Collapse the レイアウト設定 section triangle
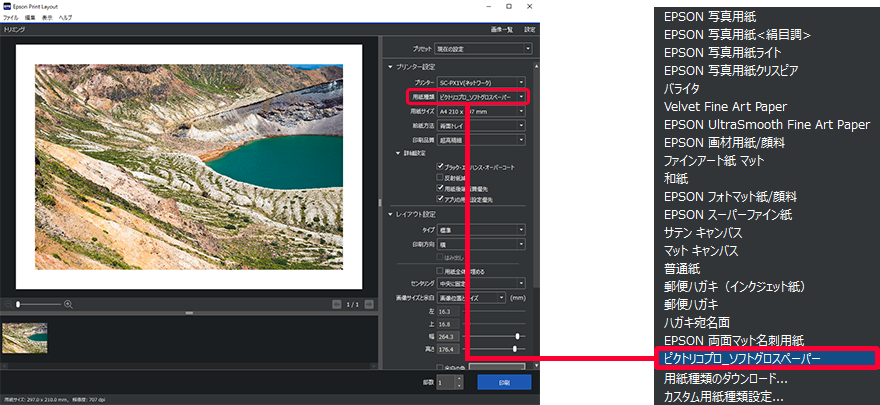The height and width of the screenshot is (405, 880). 391,214
